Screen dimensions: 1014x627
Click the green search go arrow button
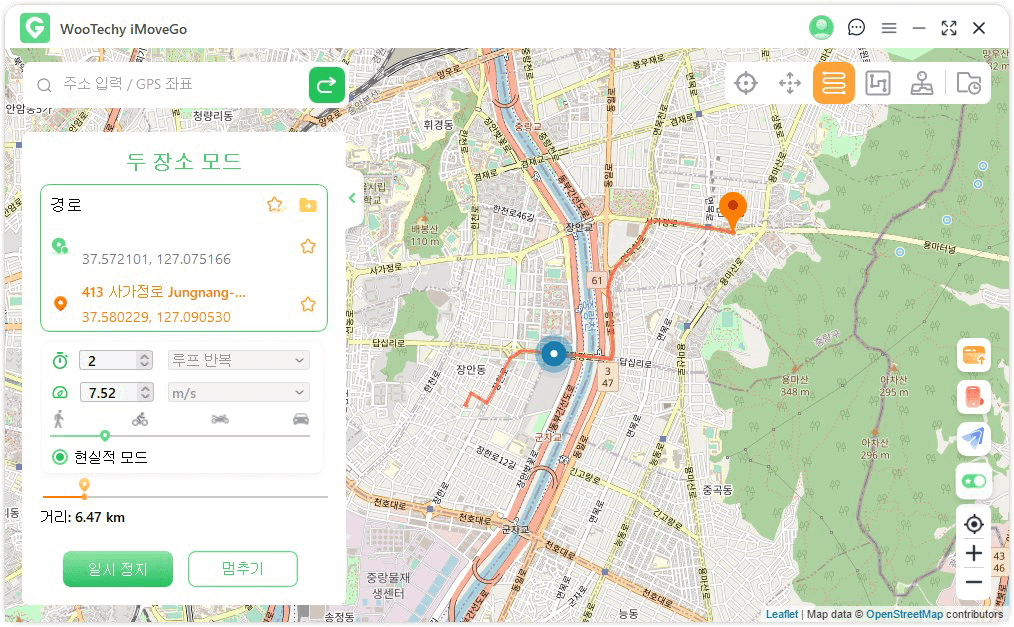point(326,85)
